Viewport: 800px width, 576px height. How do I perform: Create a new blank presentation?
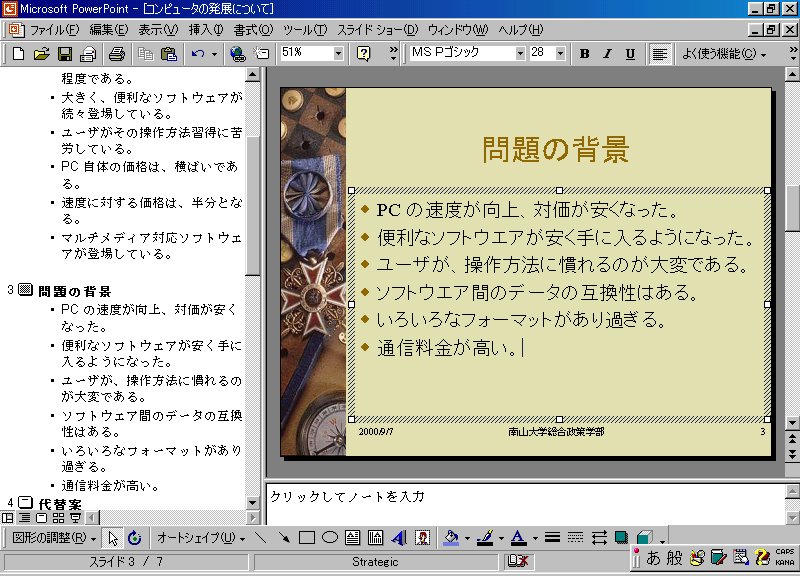tap(18, 54)
